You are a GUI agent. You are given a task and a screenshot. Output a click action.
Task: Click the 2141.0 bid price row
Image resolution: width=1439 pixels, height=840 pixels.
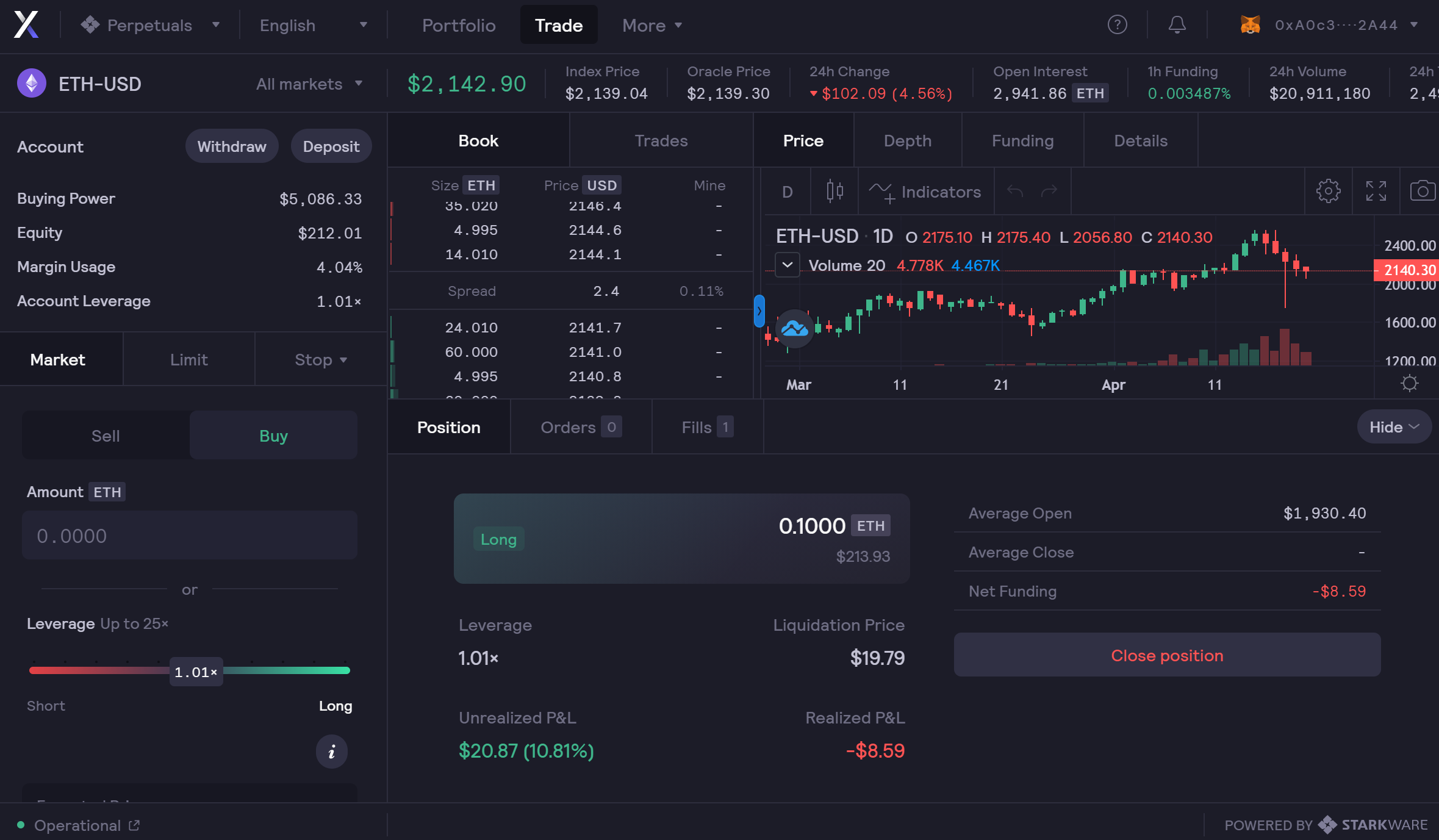tap(571, 352)
